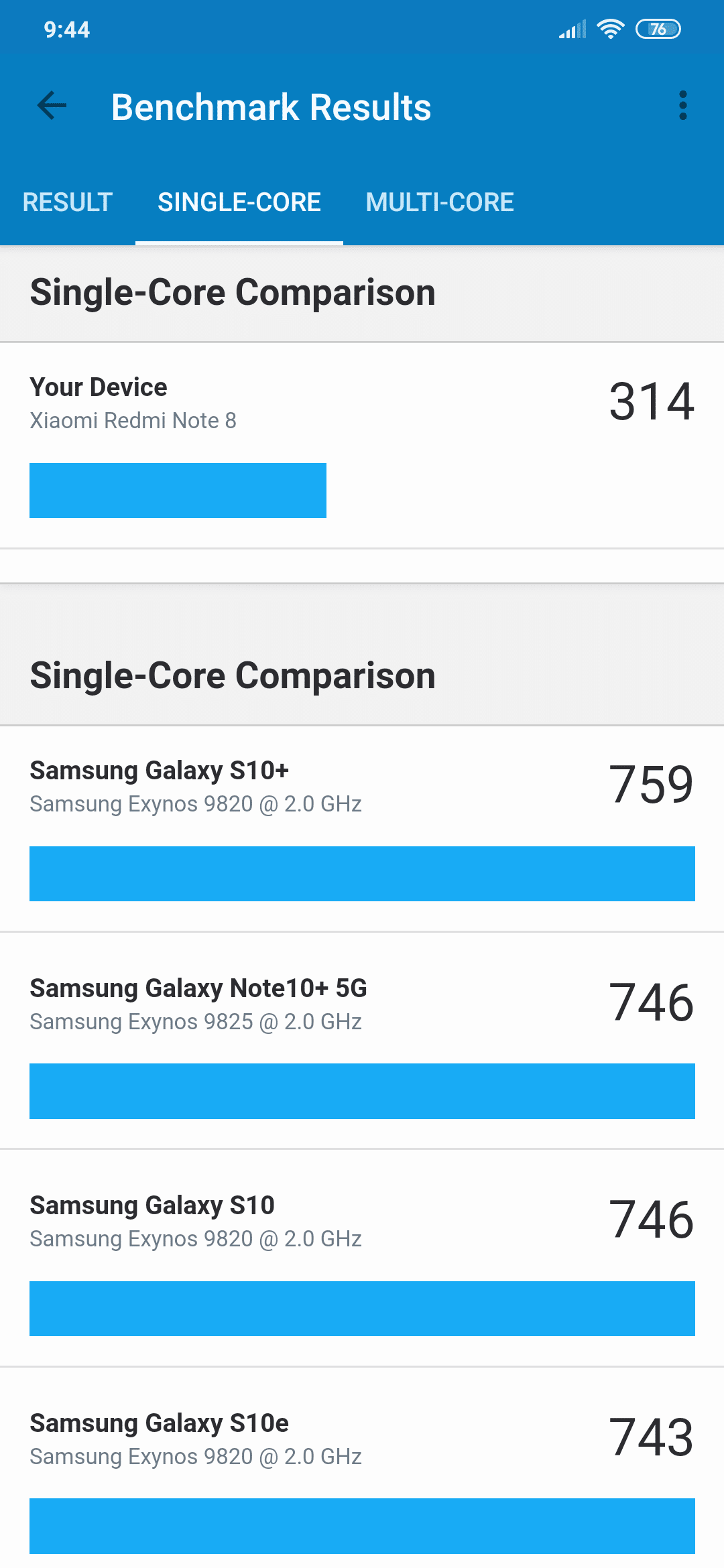Tap the back arrow icon

(x=52, y=106)
